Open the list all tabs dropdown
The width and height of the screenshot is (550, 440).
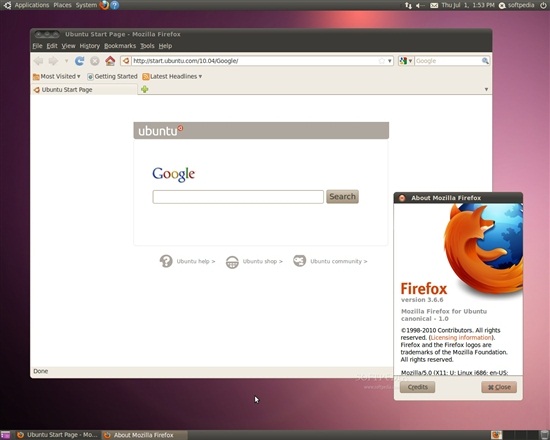pos(486,89)
